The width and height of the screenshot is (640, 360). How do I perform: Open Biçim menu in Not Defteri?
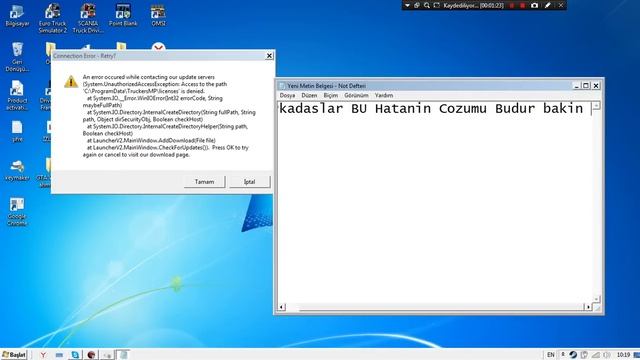[331, 95]
